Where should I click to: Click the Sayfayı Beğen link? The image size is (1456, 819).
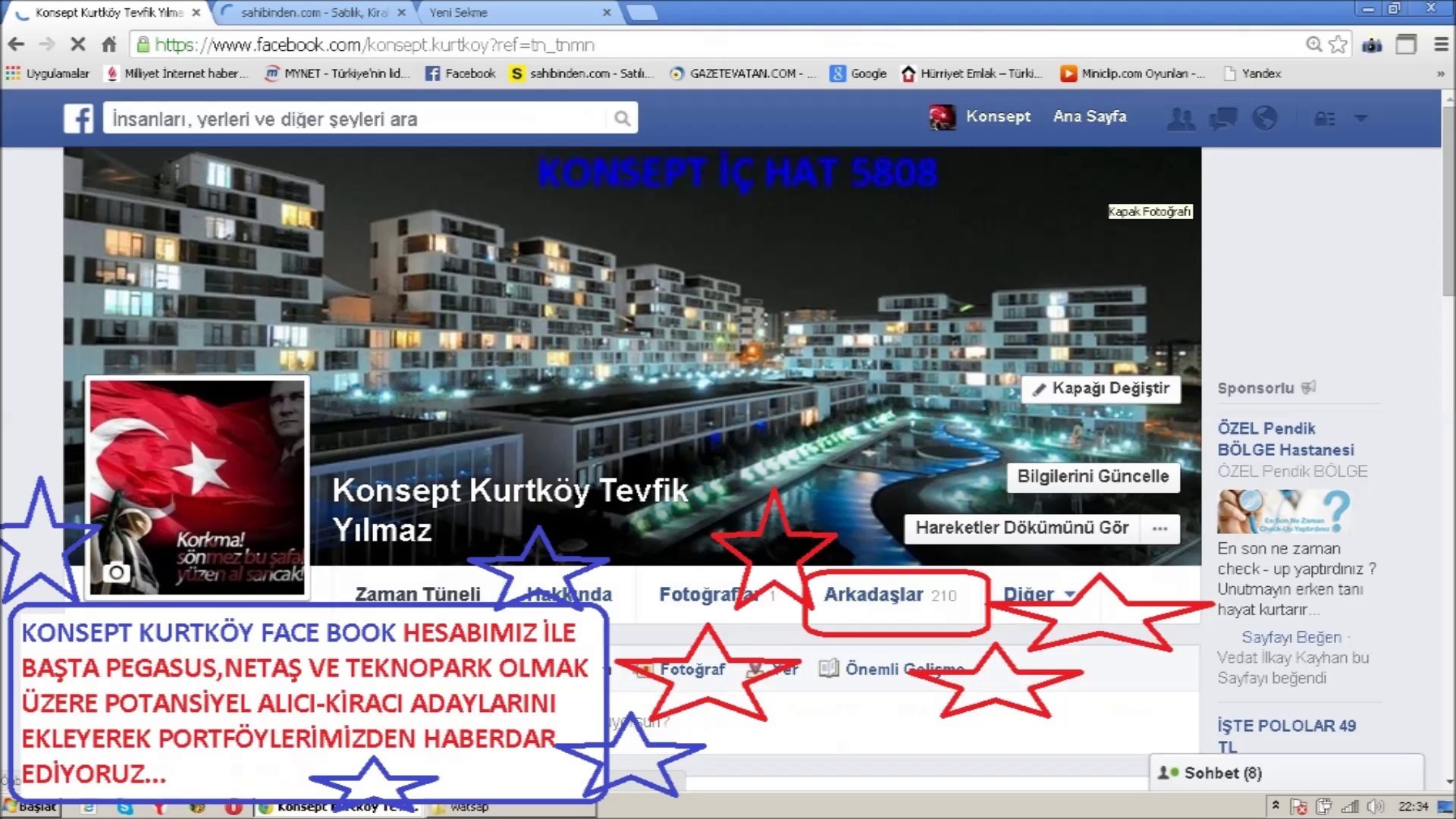click(x=1291, y=637)
